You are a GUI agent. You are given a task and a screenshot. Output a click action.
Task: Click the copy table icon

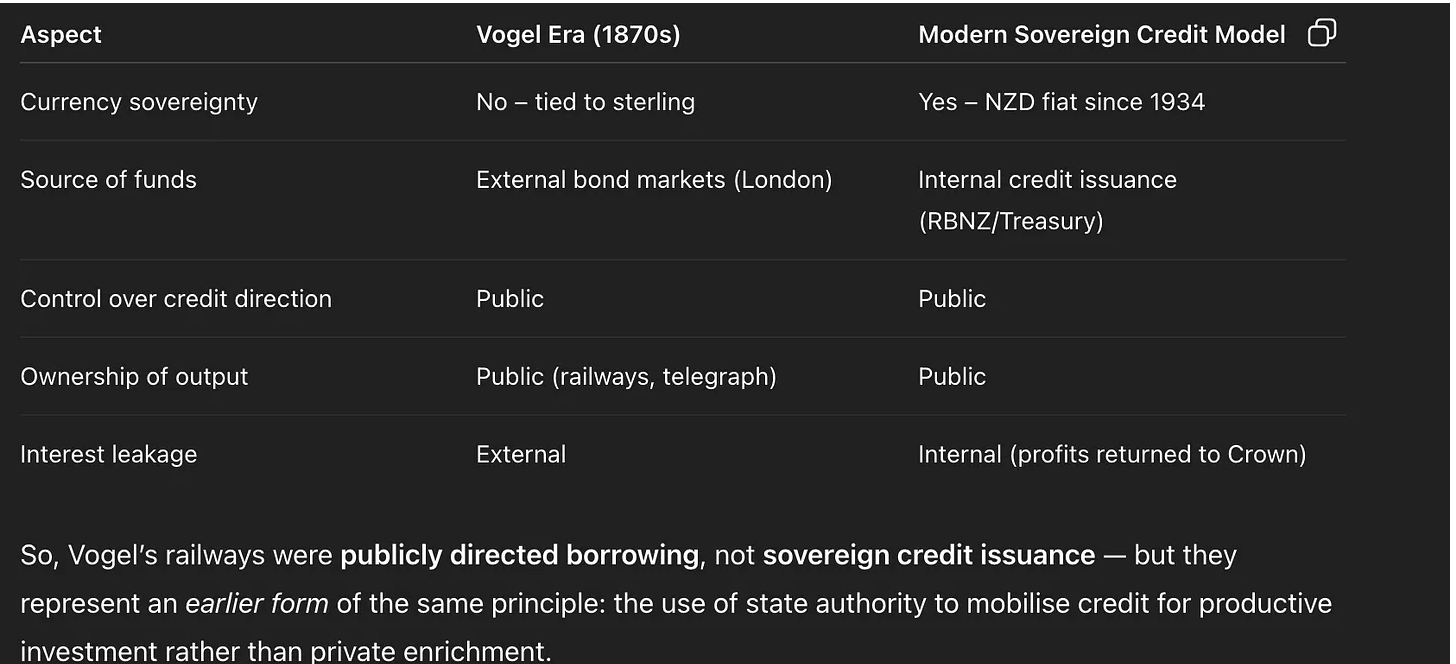click(x=1321, y=33)
